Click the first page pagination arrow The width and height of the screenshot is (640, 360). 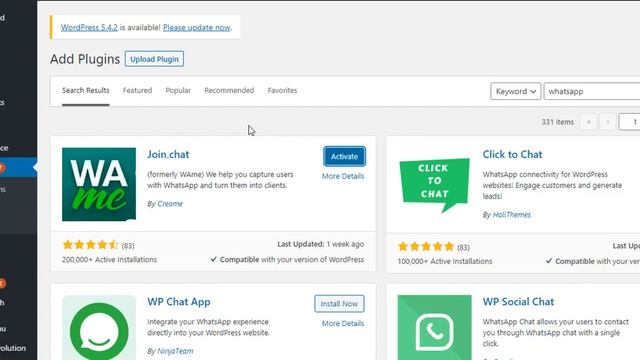pos(588,122)
